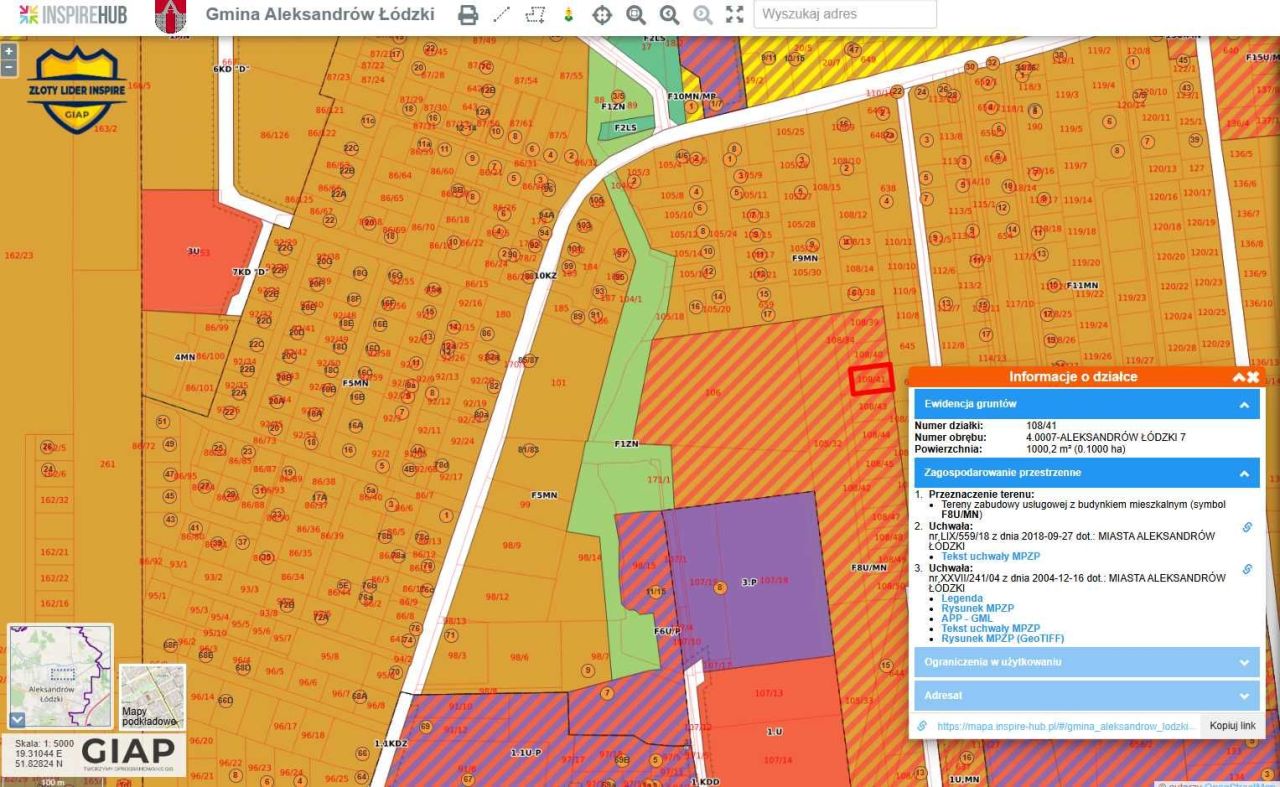The image size is (1280, 787).
Task: Click parcel number 101 on the map
Action: 558,382
